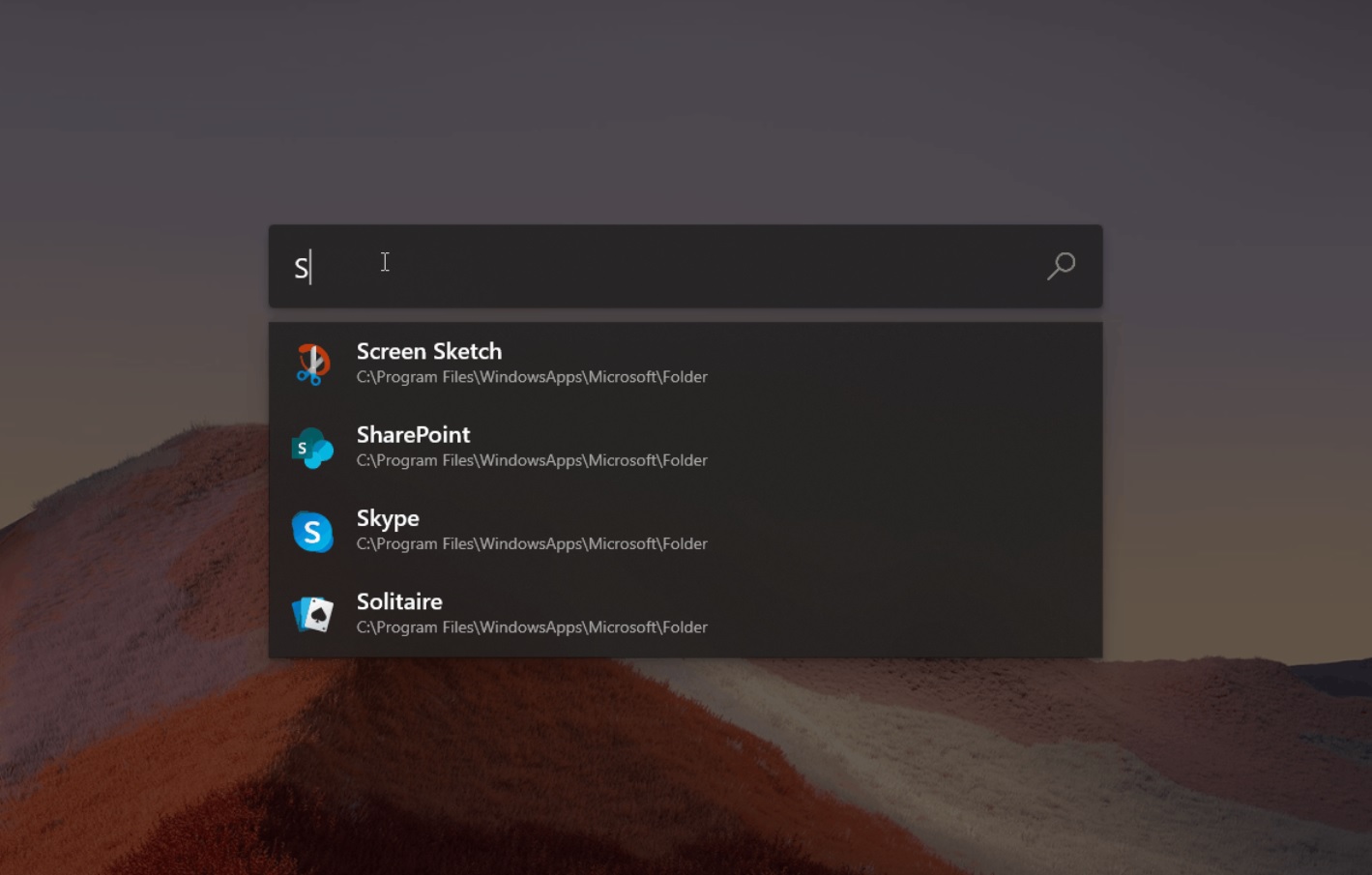Click the folder path under Screen Sketch
This screenshot has width=1372, height=875.
click(x=532, y=377)
